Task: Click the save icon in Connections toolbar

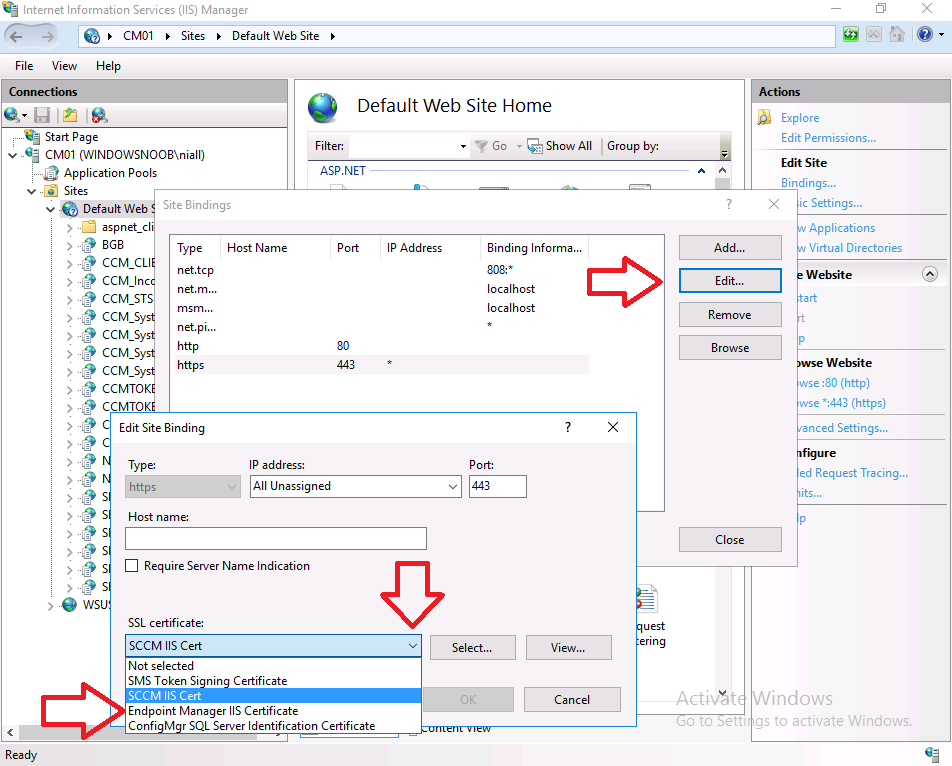Action: pos(42,115)
